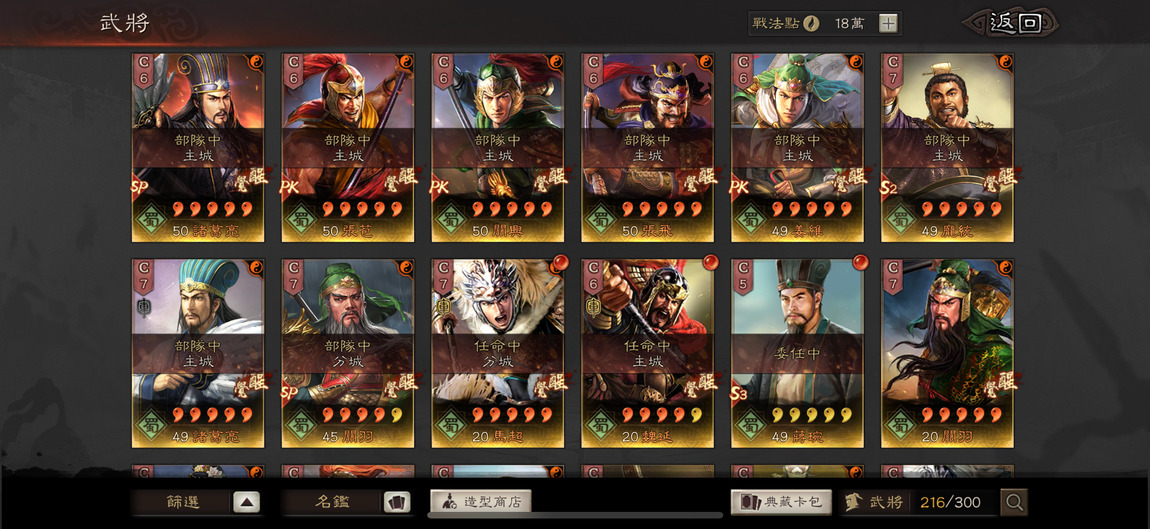This screenshot has height=529, width=1150.
Task: Open the magnifier search icon
Action: [1014, 503]
